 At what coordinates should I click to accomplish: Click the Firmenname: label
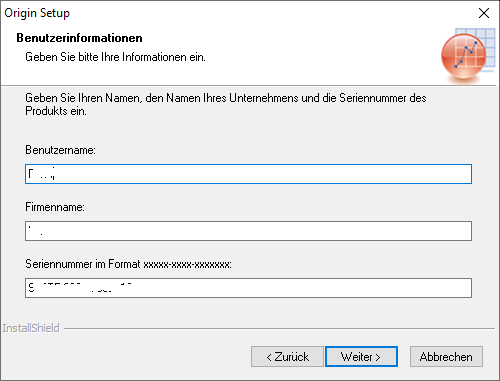(x=55, y=207)
